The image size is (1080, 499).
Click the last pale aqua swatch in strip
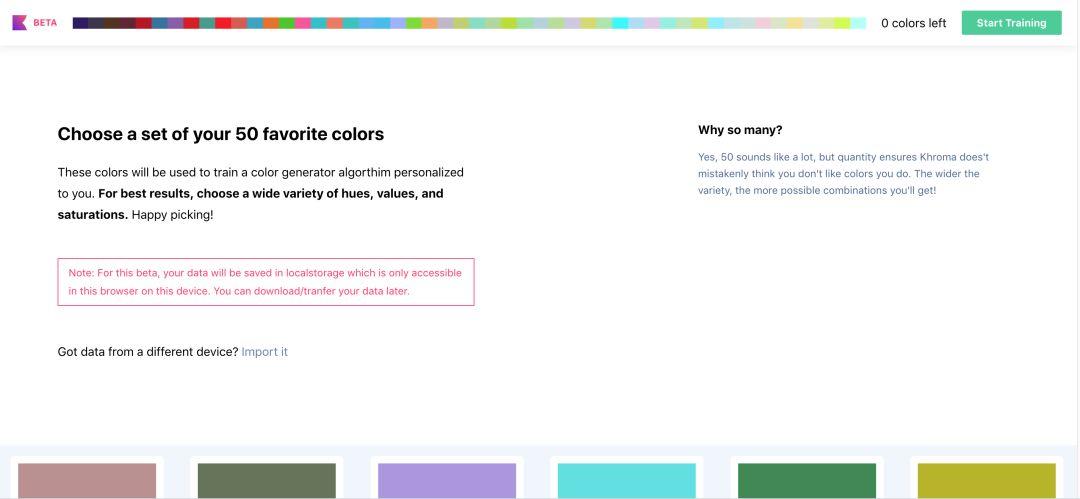pos(858,23)
